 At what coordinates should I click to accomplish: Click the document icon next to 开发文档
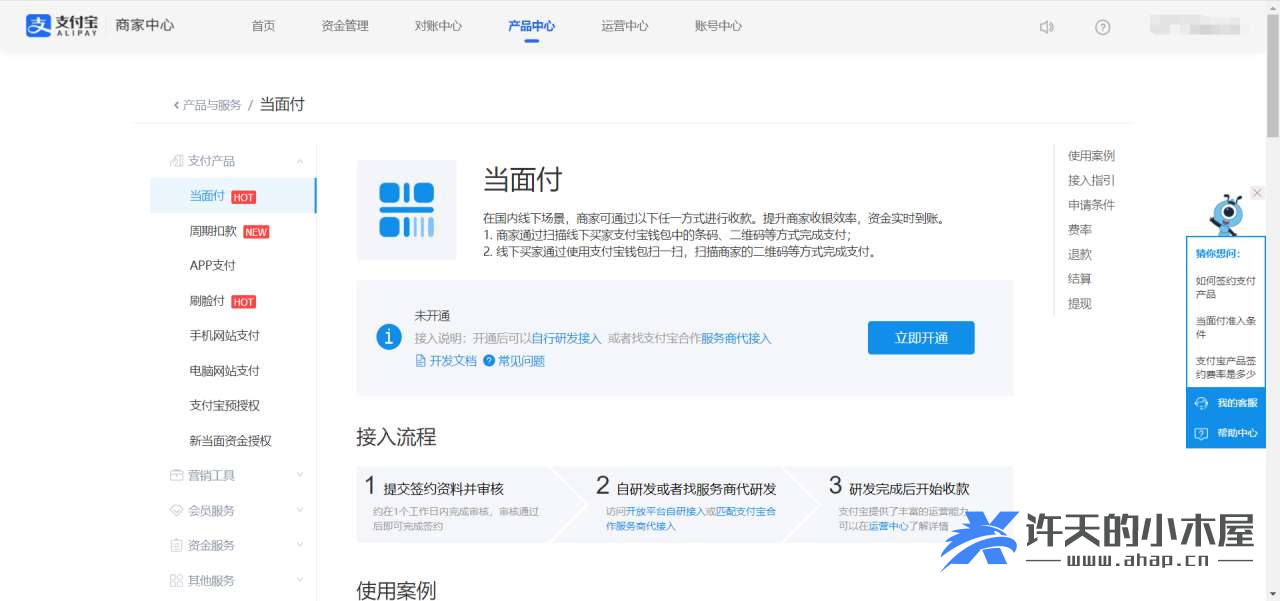pyautogui.click(x=421, y=361)
